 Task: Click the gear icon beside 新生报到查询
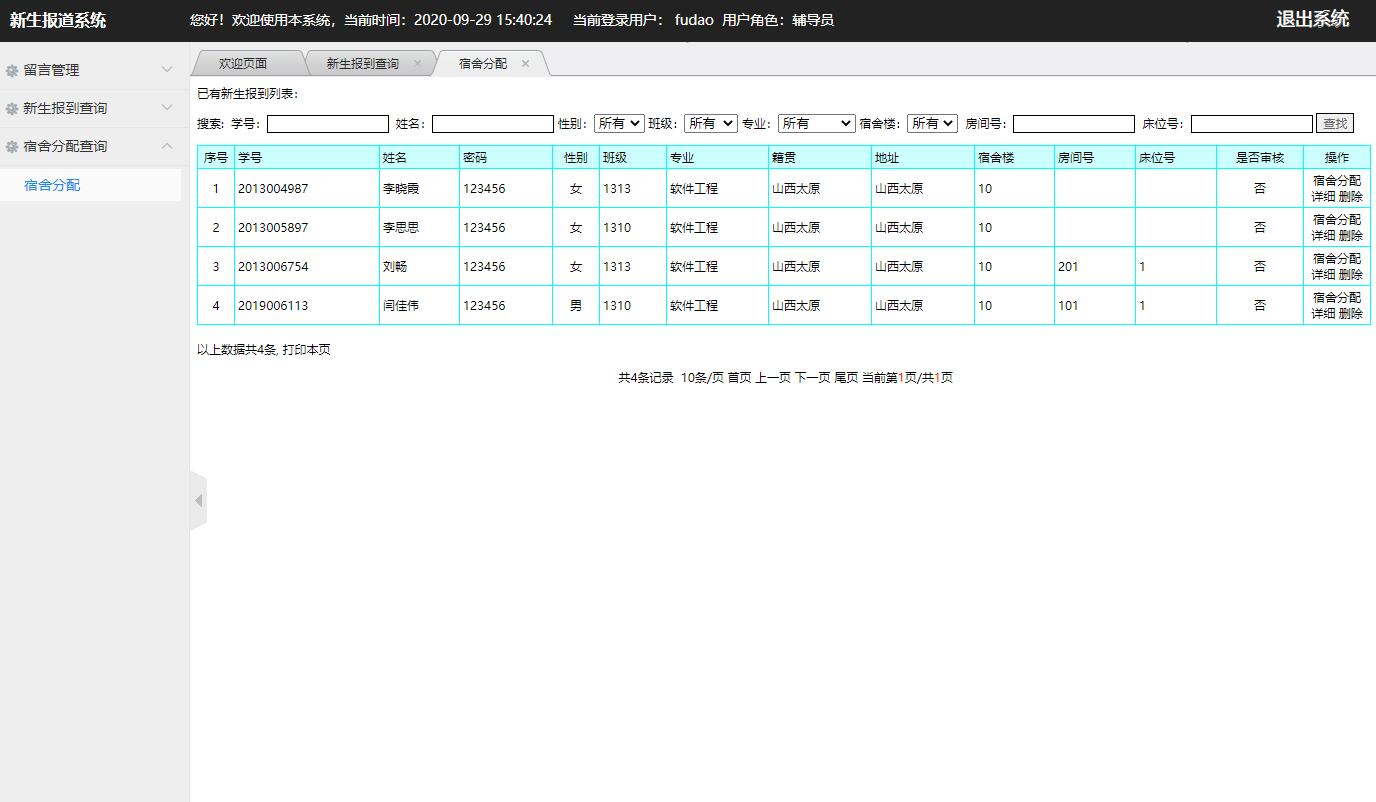[14, 107]
